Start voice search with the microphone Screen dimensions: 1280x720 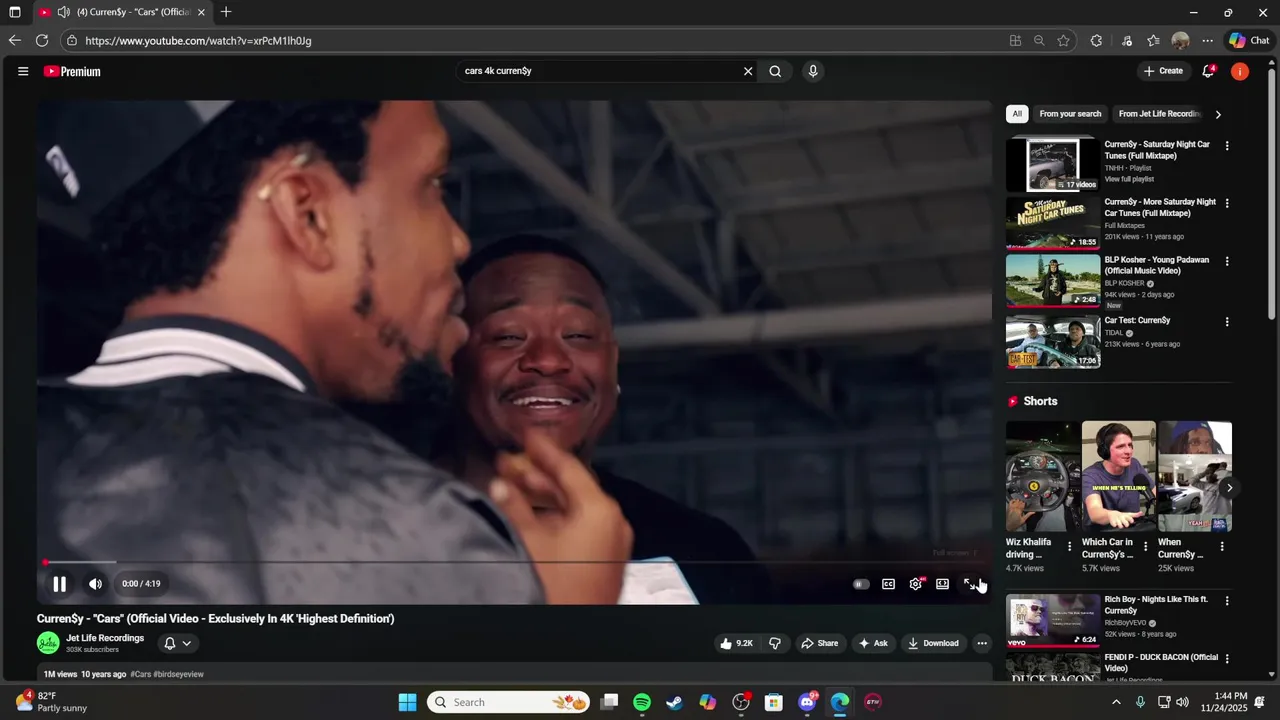coord(813,71)
